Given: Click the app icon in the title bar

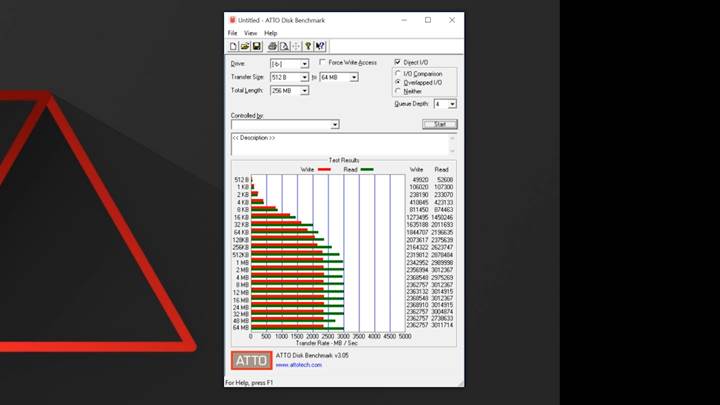Looking at the screenshot, I should (x=232, y=20).
